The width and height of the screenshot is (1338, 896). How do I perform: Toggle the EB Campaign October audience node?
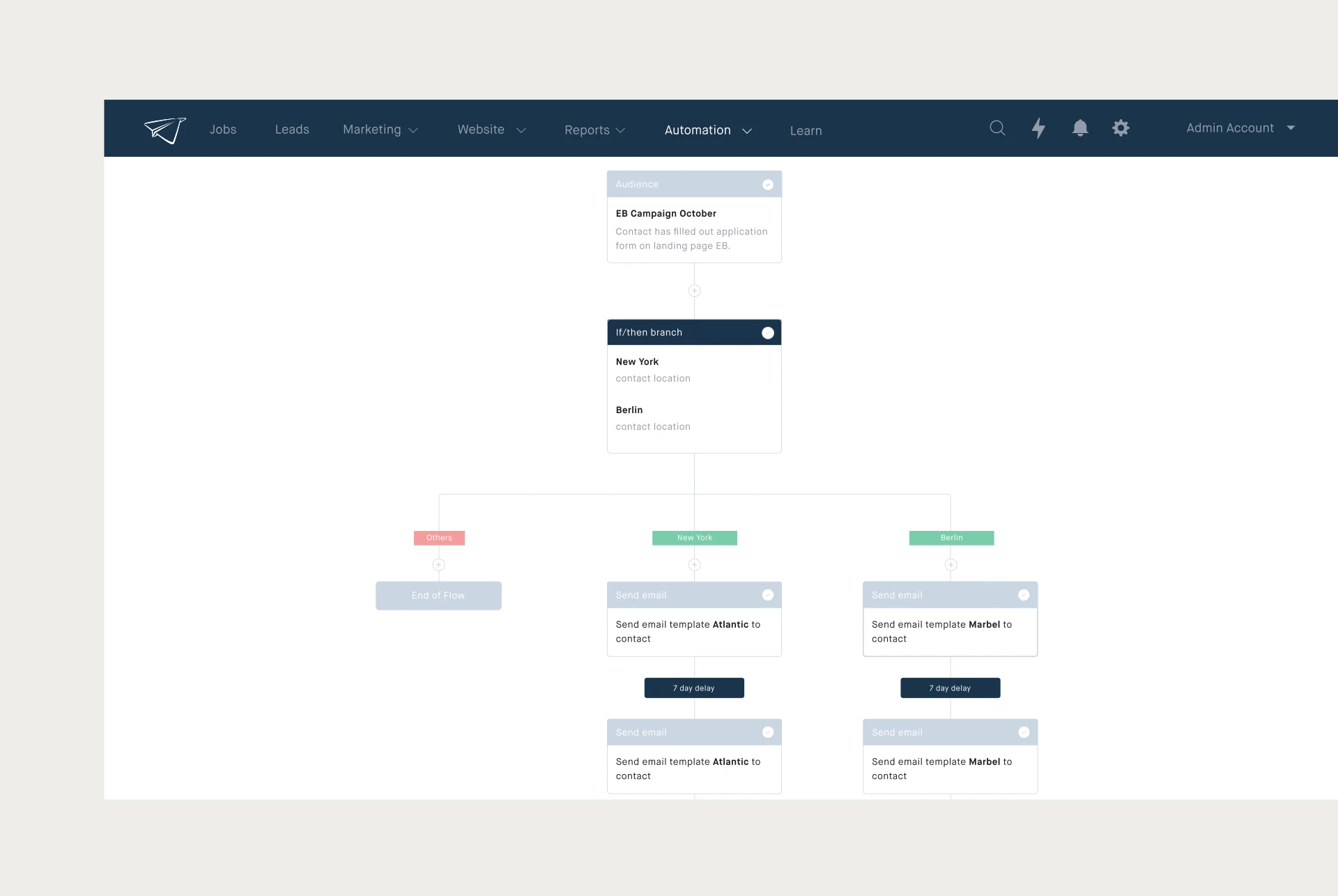tap(768, 184)
